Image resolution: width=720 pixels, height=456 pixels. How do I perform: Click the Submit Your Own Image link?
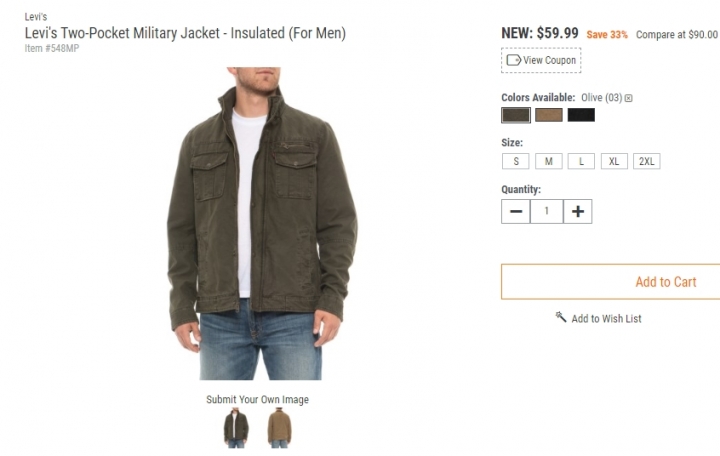[x=257, y=400]
